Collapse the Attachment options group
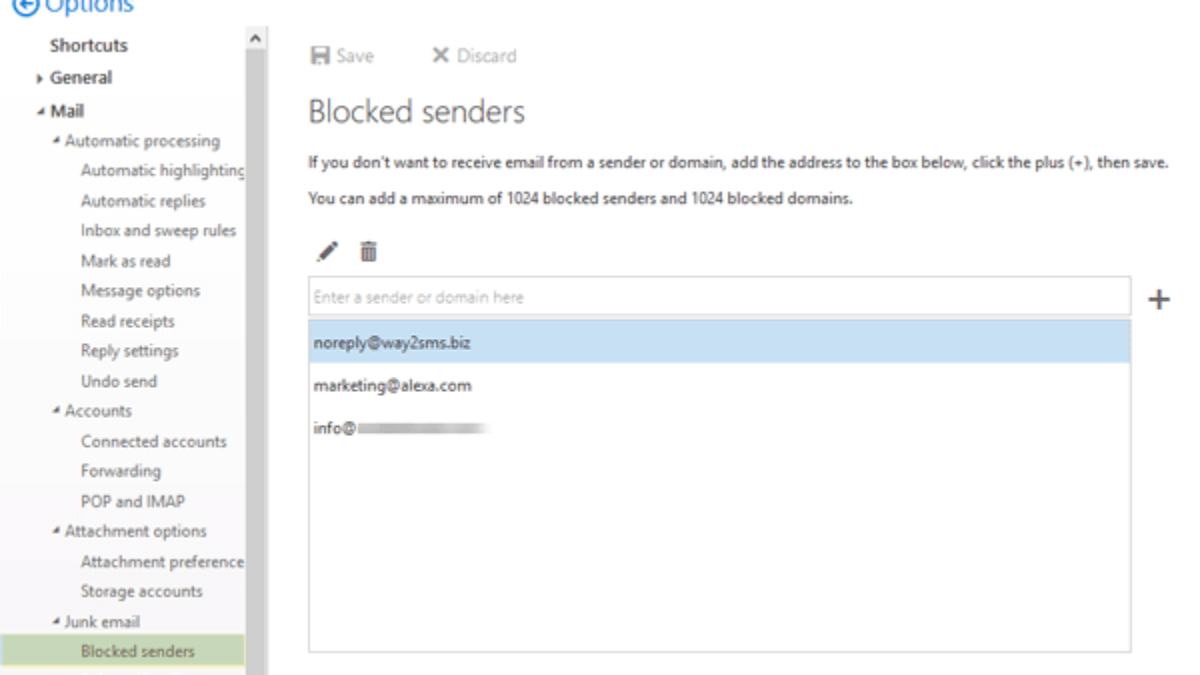This screenshot has height=675, width=1200. point(57,531)
